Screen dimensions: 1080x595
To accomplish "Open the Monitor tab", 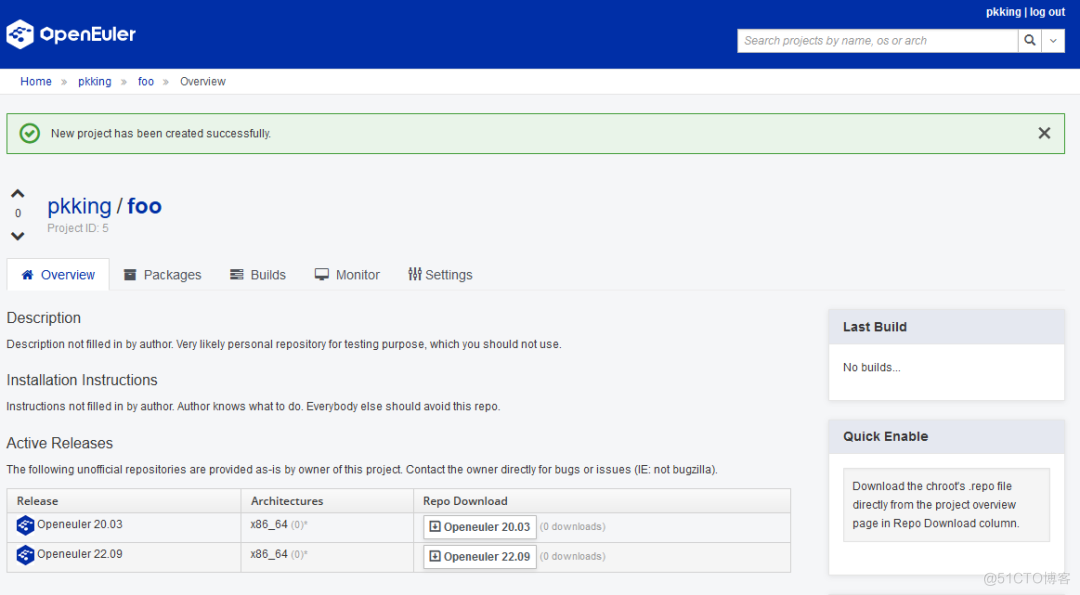I will pyautogui.click(x=347, y=275).
